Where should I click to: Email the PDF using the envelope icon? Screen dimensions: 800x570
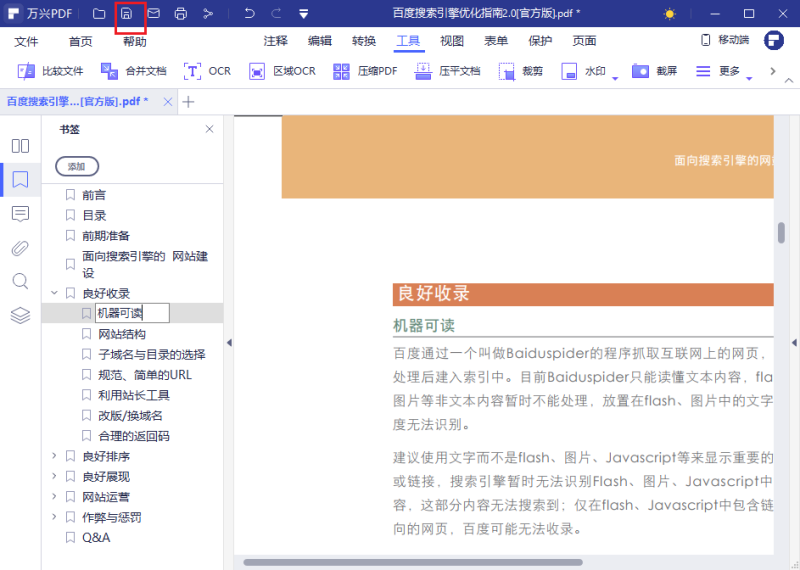[154, 14]
